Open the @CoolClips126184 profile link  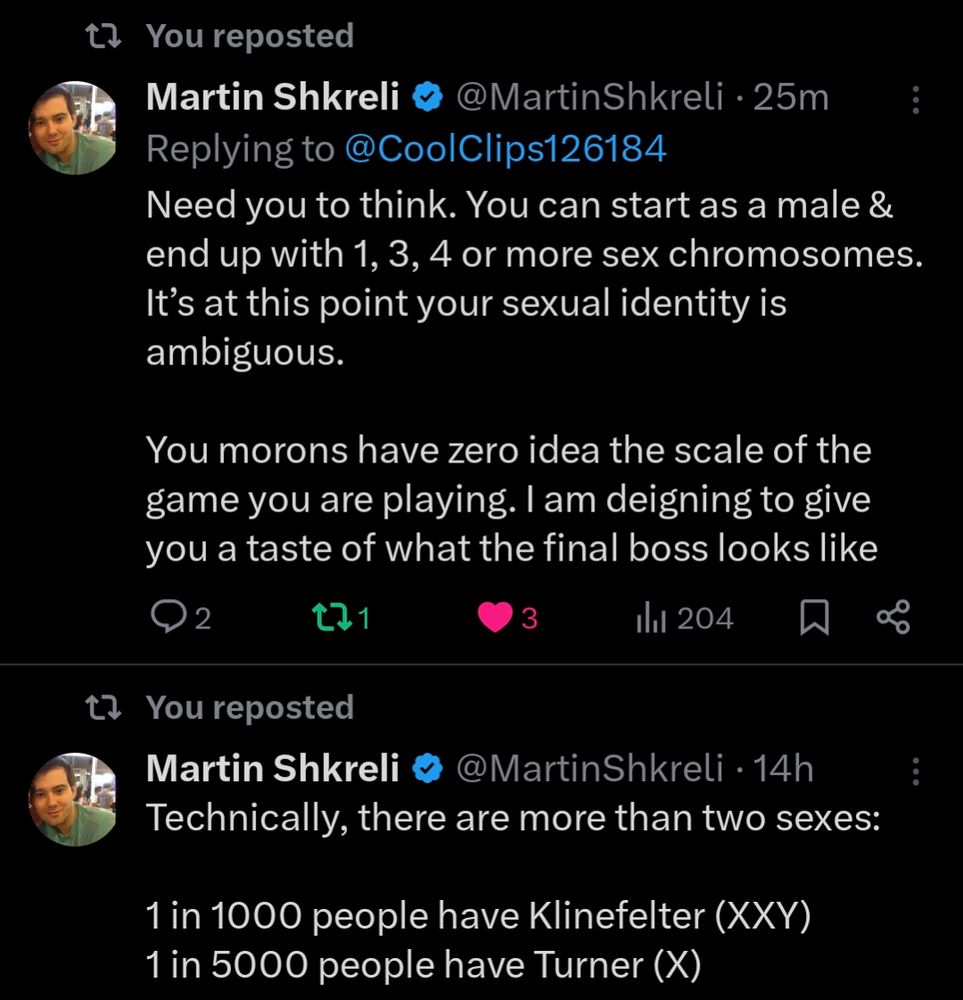click(505, 149)
